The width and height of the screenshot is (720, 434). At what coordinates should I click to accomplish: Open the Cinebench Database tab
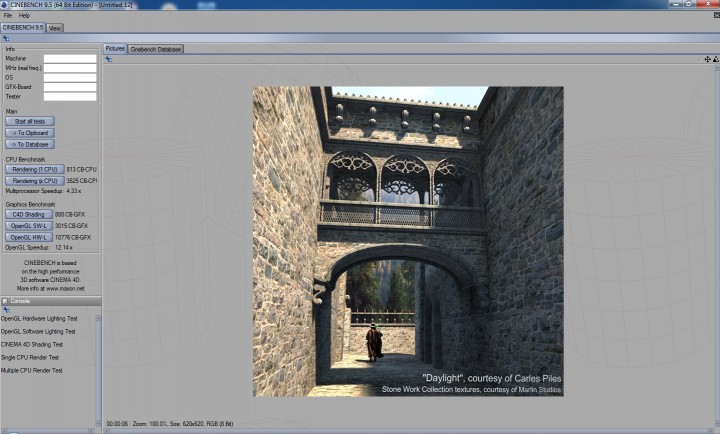(156, 49)
